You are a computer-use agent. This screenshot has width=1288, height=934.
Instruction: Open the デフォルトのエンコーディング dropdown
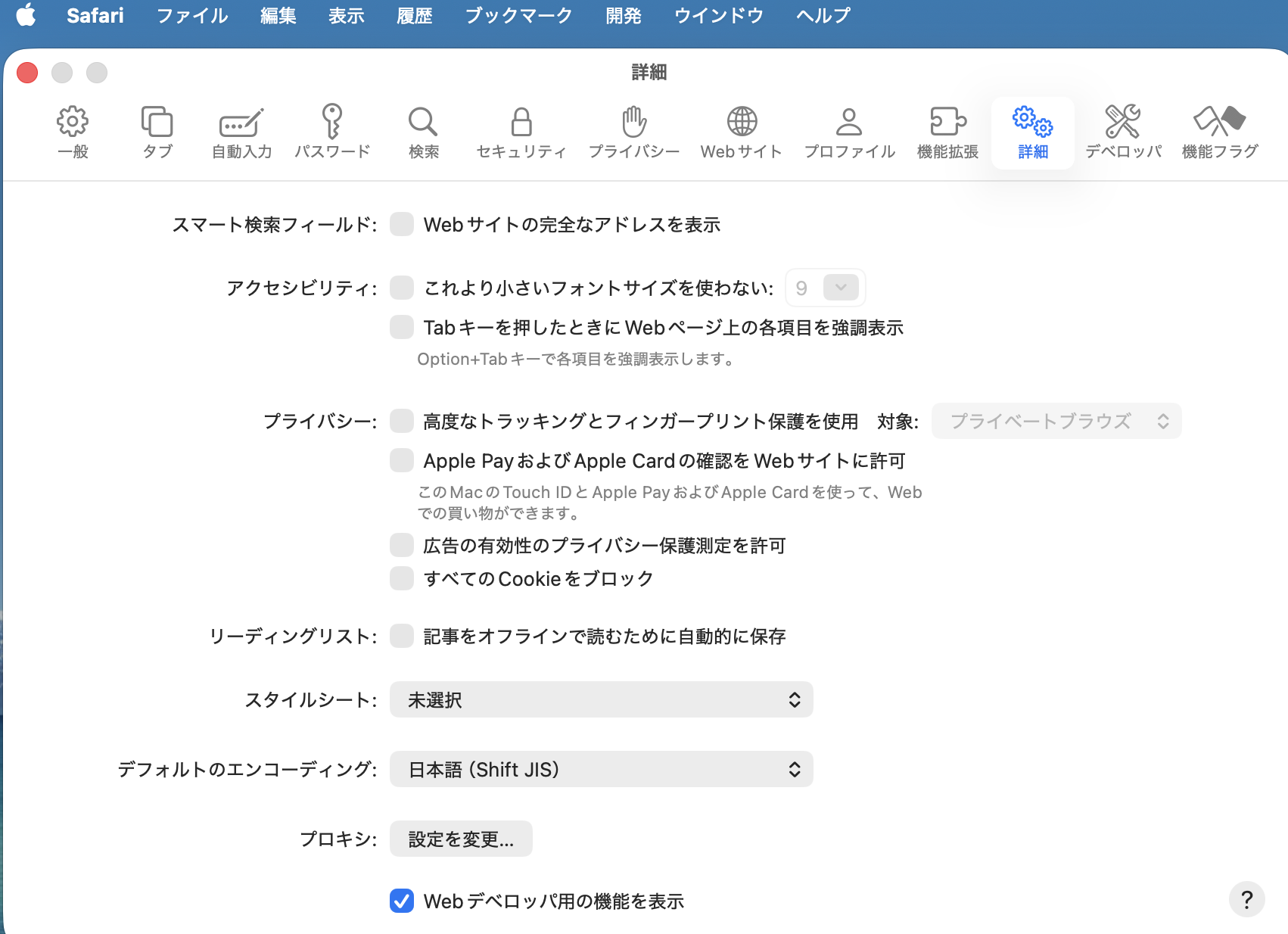600,769
